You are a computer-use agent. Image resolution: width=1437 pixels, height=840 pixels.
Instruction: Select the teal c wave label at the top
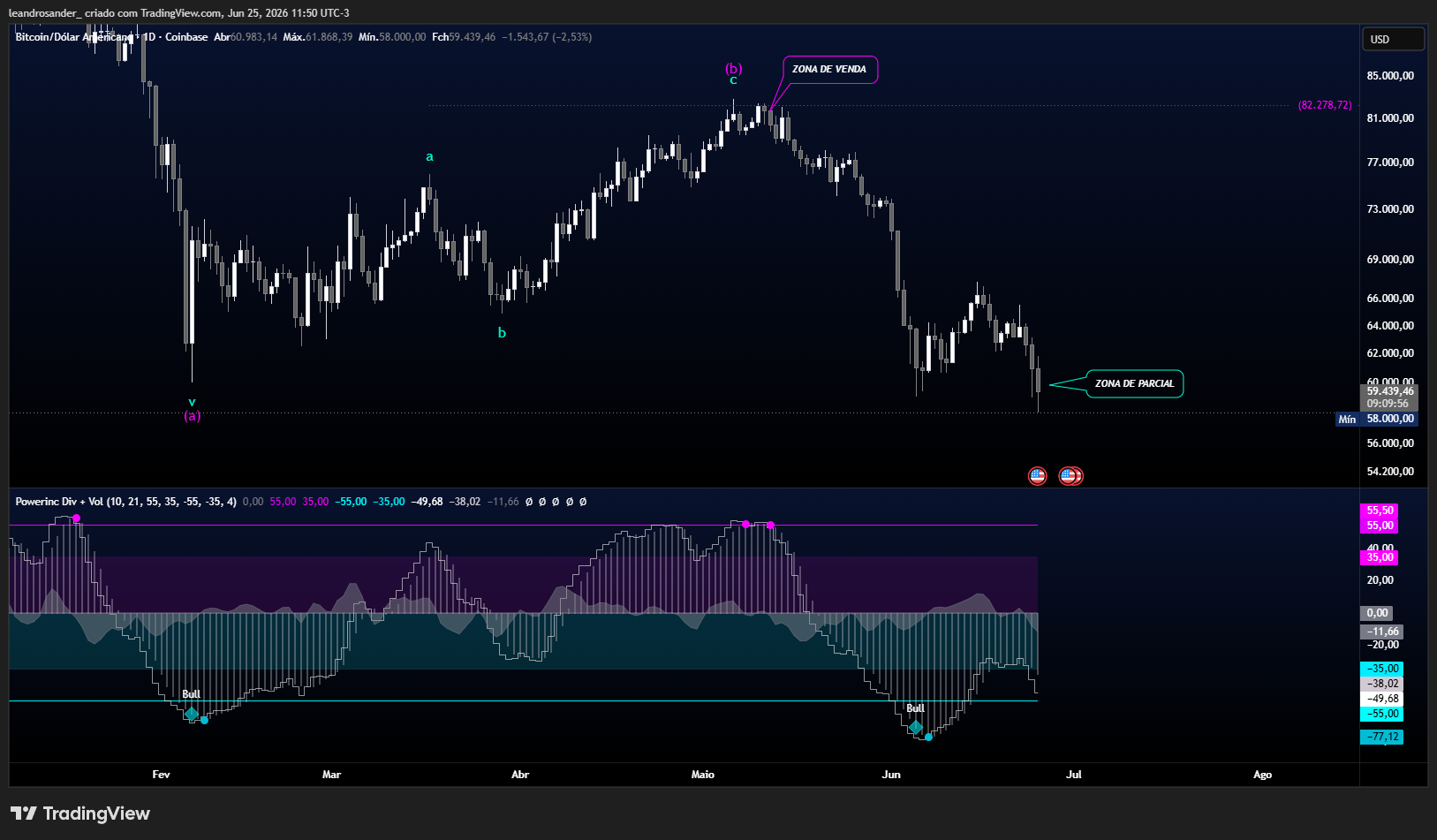tap(733, 80)
